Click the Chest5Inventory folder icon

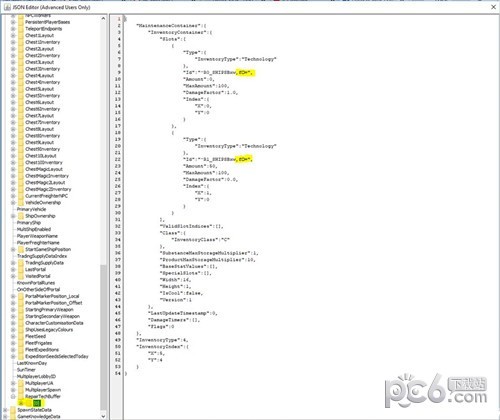click(21, 96)
